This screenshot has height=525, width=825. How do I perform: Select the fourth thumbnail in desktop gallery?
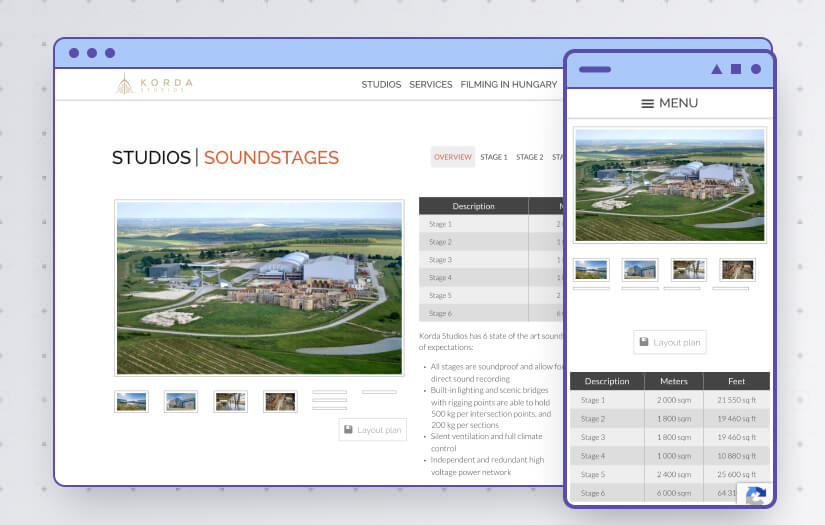point(280,401)
